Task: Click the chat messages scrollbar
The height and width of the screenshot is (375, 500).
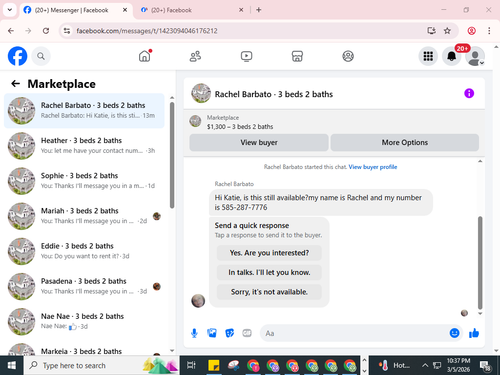Action: pyautogui.click(x=480, y=263)
